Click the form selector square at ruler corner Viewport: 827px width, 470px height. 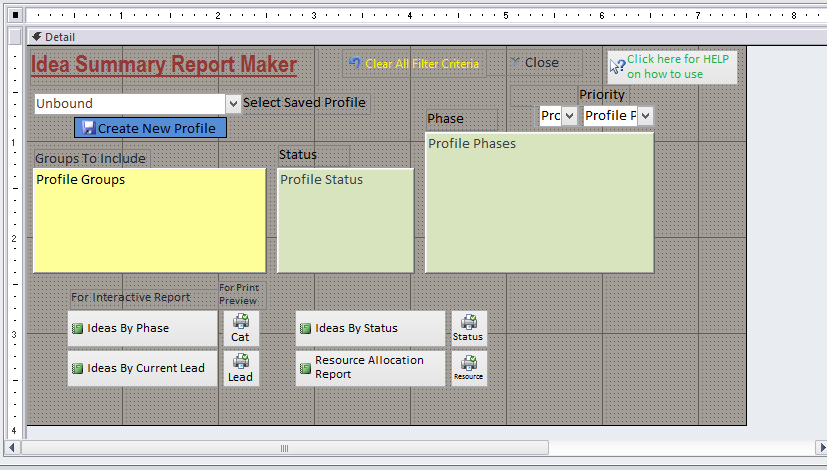coord(15,15)
